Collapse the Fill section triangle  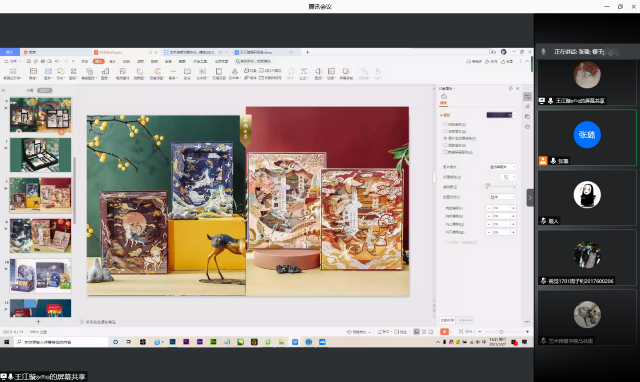pyautogui.click(x=441, y=115)
